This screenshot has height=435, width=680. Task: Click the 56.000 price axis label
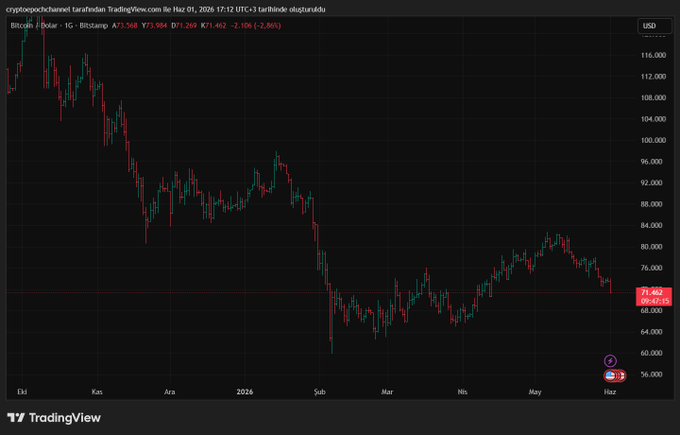tap(651, 374)
